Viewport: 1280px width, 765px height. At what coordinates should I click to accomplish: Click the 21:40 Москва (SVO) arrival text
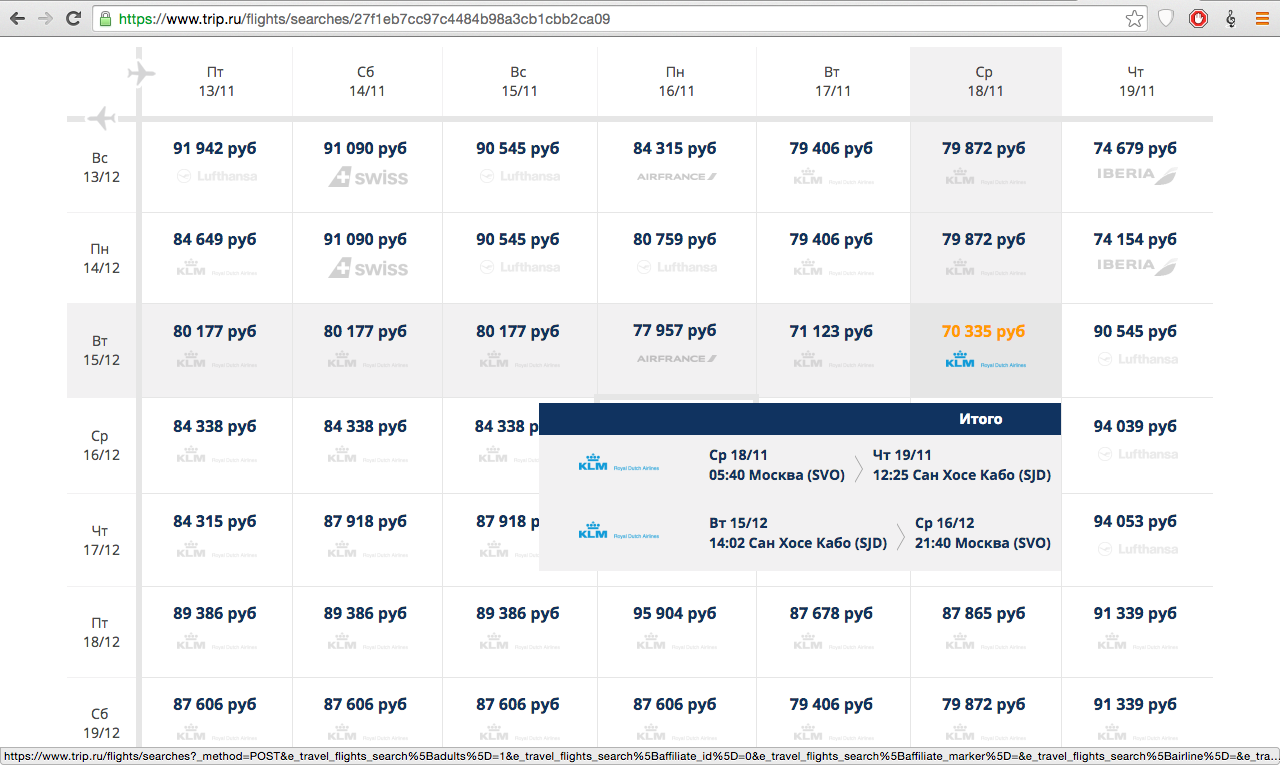point(983,543)
